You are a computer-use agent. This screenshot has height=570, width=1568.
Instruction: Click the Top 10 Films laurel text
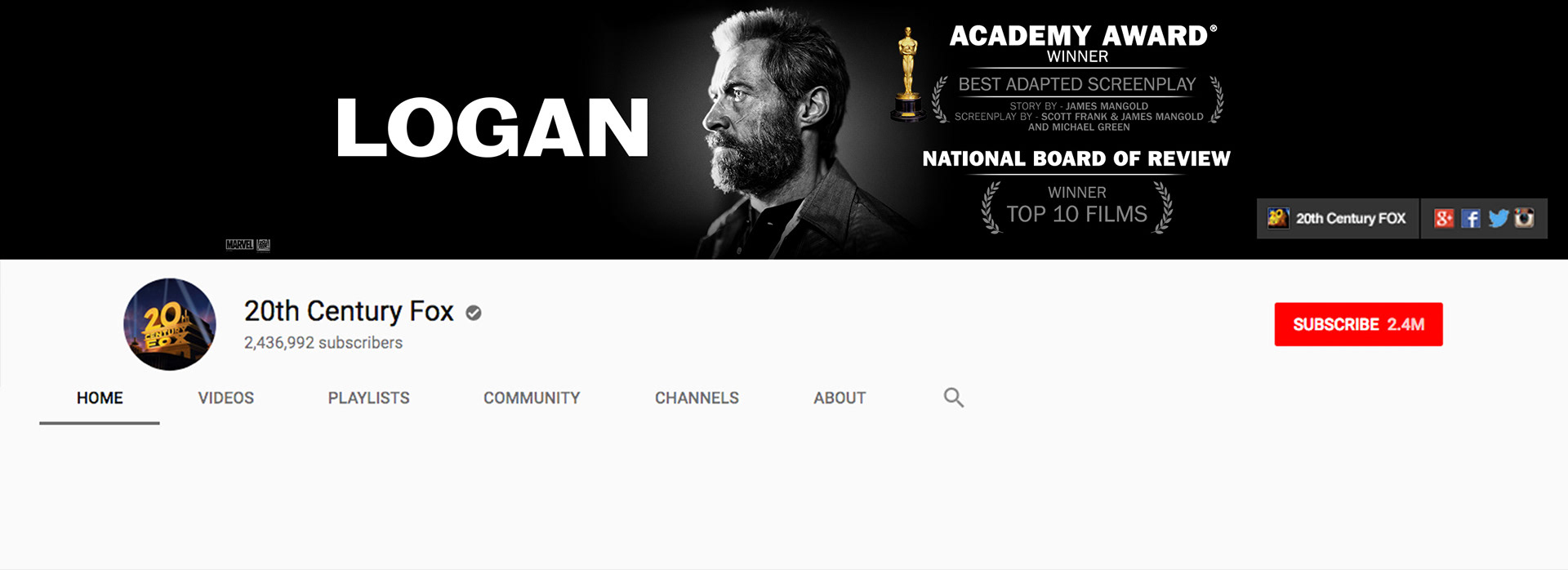point(1076,214)
